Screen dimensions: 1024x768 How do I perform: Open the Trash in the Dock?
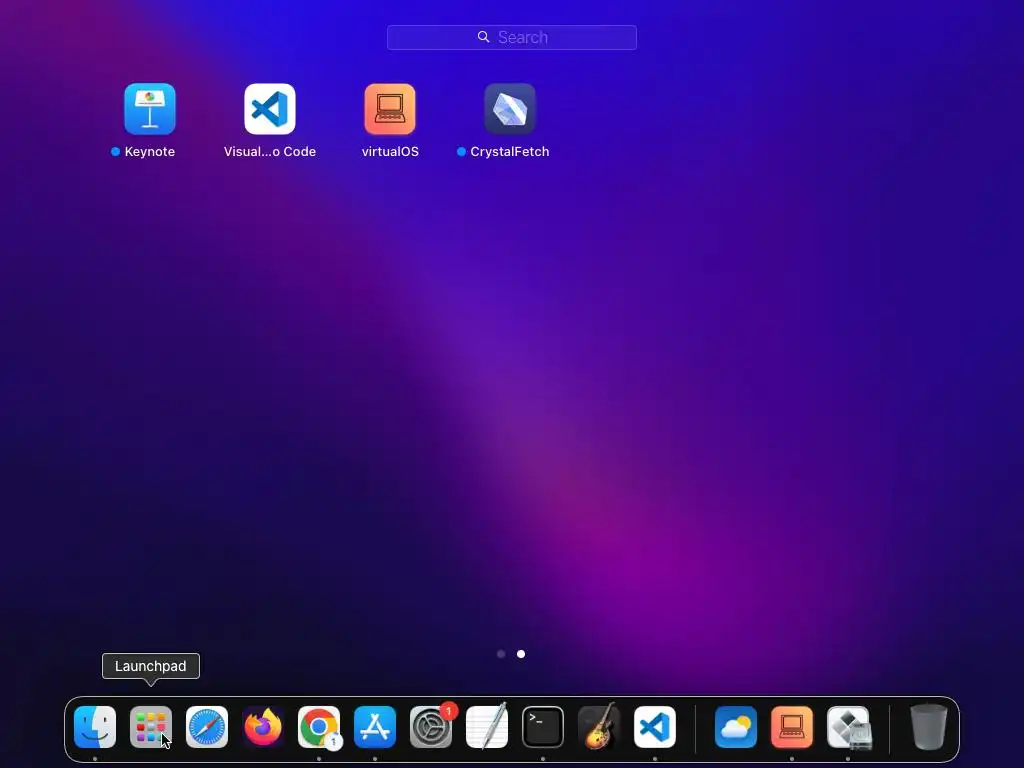tap(929, 727)
